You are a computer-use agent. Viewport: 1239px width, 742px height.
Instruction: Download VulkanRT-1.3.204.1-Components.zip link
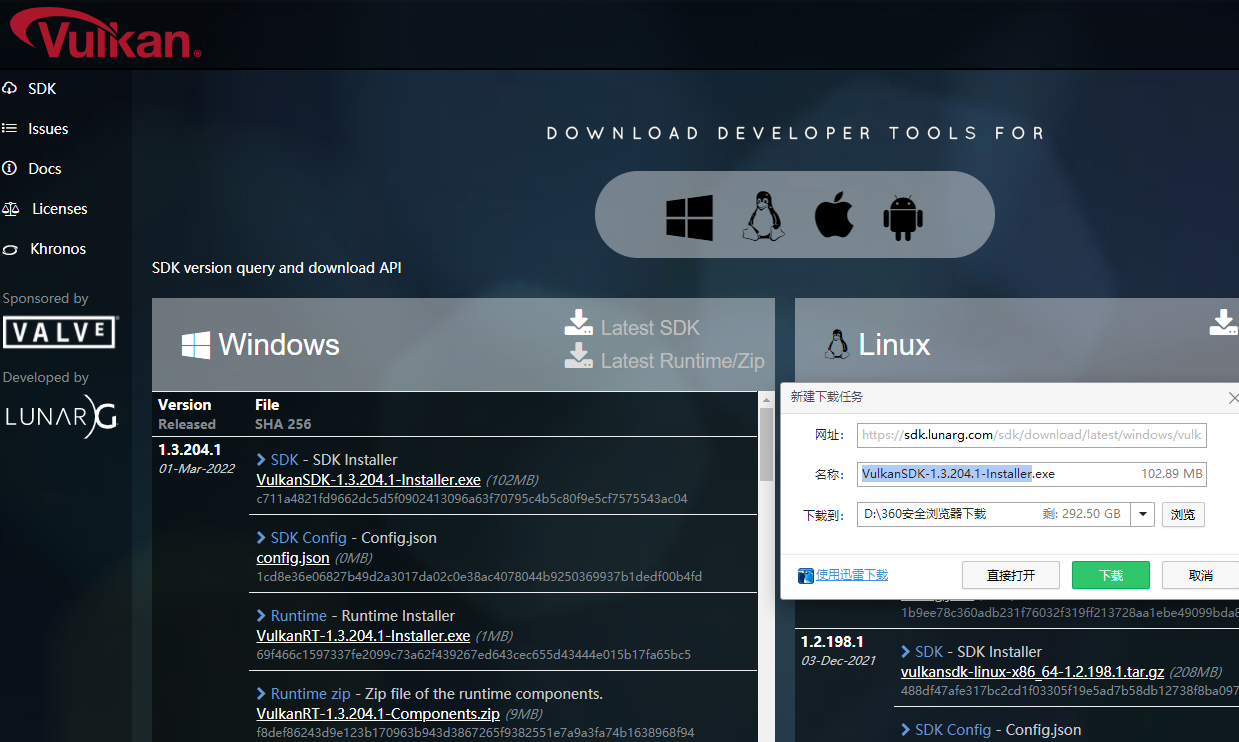[x=378, y=713]
